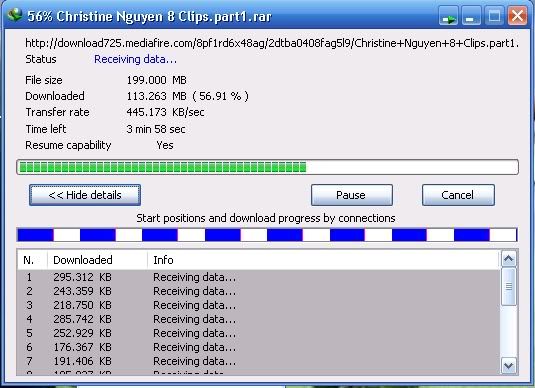Screen dimensions: 535x388
Task: Click file size value 199.000 MB
Action: click(157, 80)
